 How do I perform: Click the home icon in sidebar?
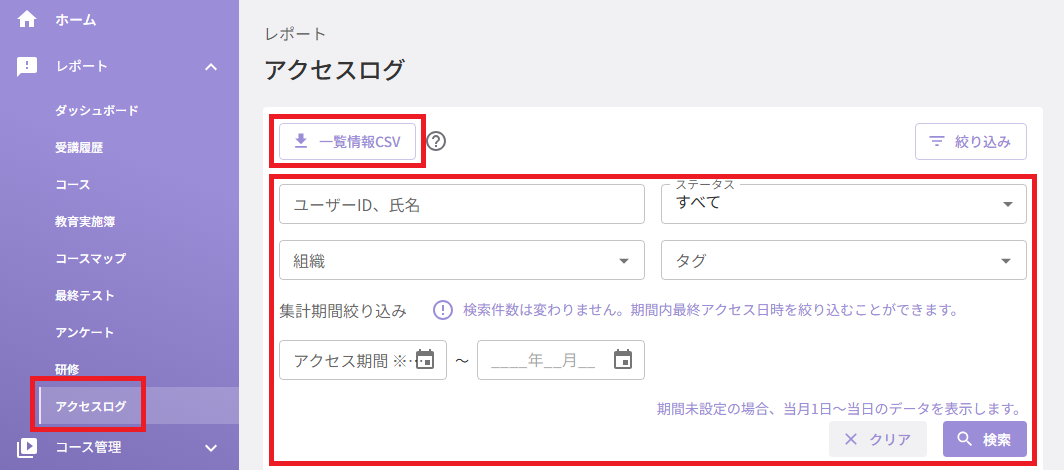(x=26, y=20)
